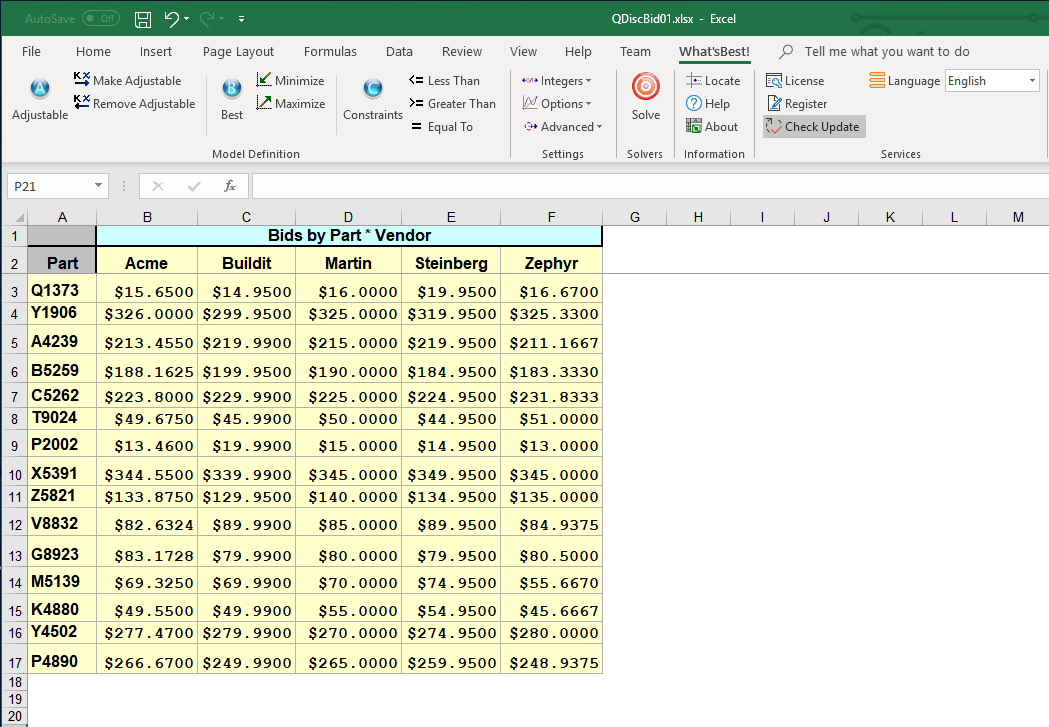
Task: Click the Adjustable blue A icon
Action: pos(40,88)
